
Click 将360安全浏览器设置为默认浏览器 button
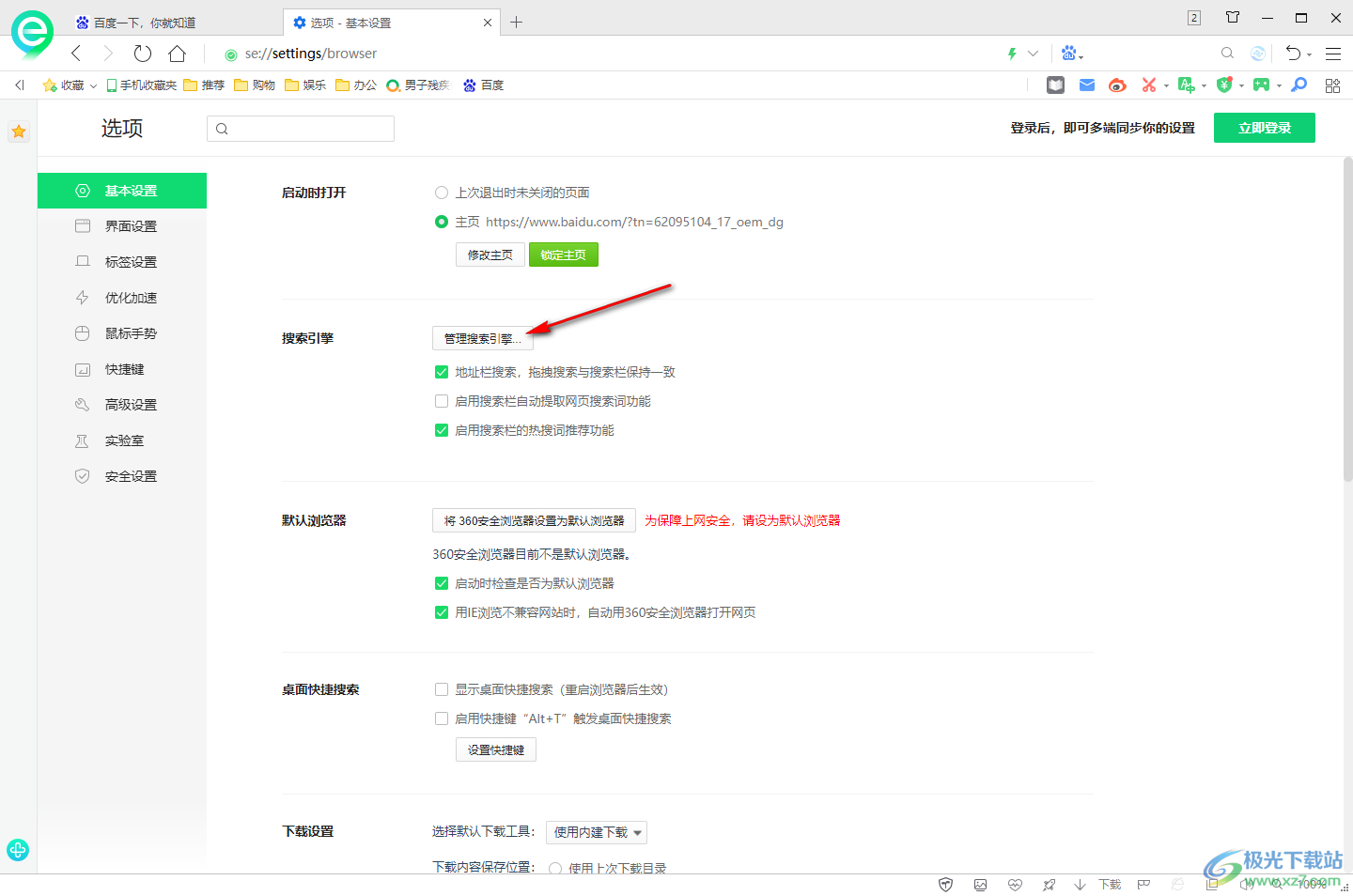click(x=534, y=520)
